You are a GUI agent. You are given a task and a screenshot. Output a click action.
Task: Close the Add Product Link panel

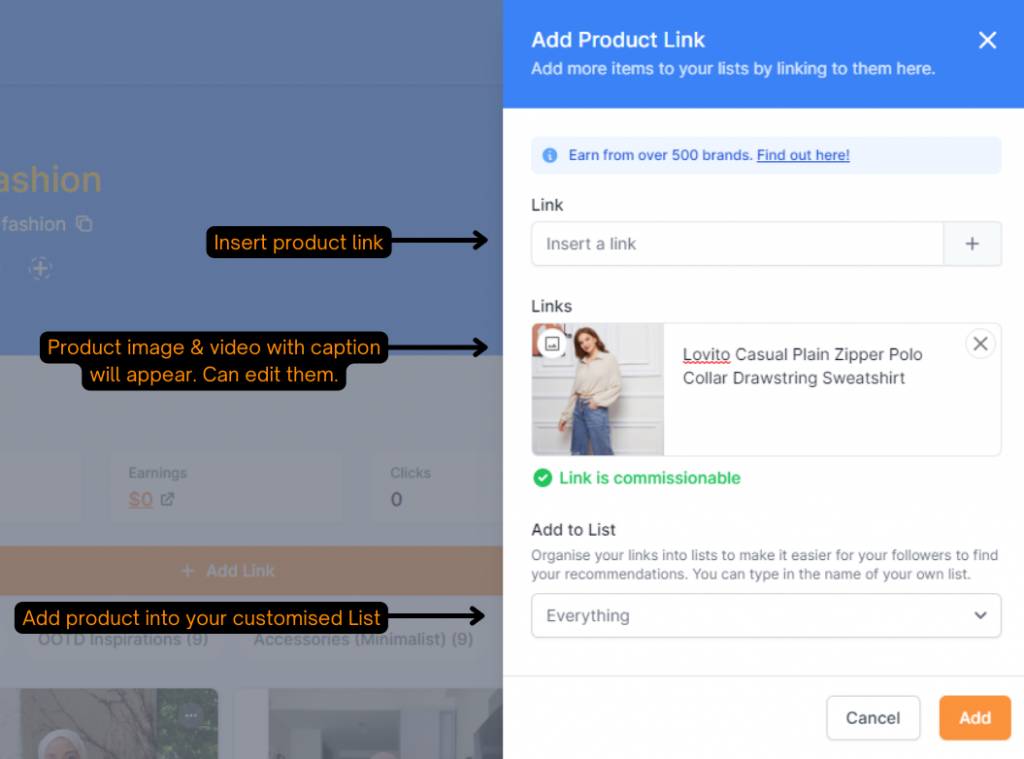pos(987,40)
